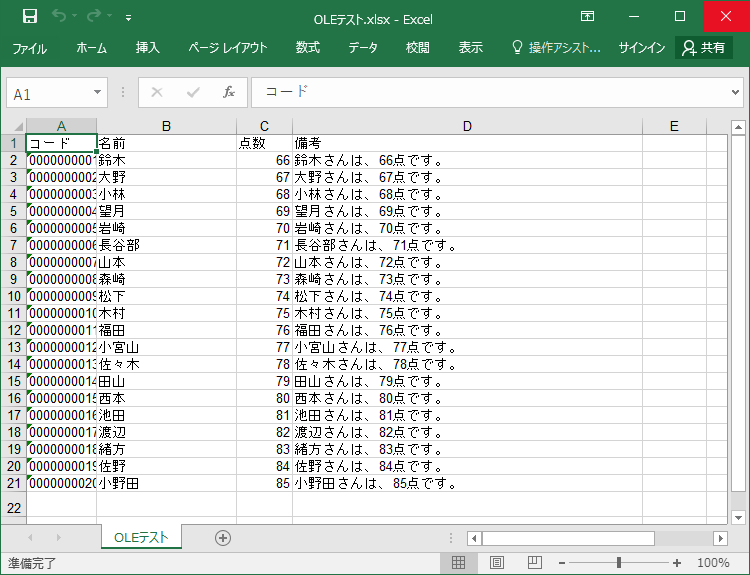Click score cell showing 85
The image size is (750, 575).
click(x=264, y=483)
